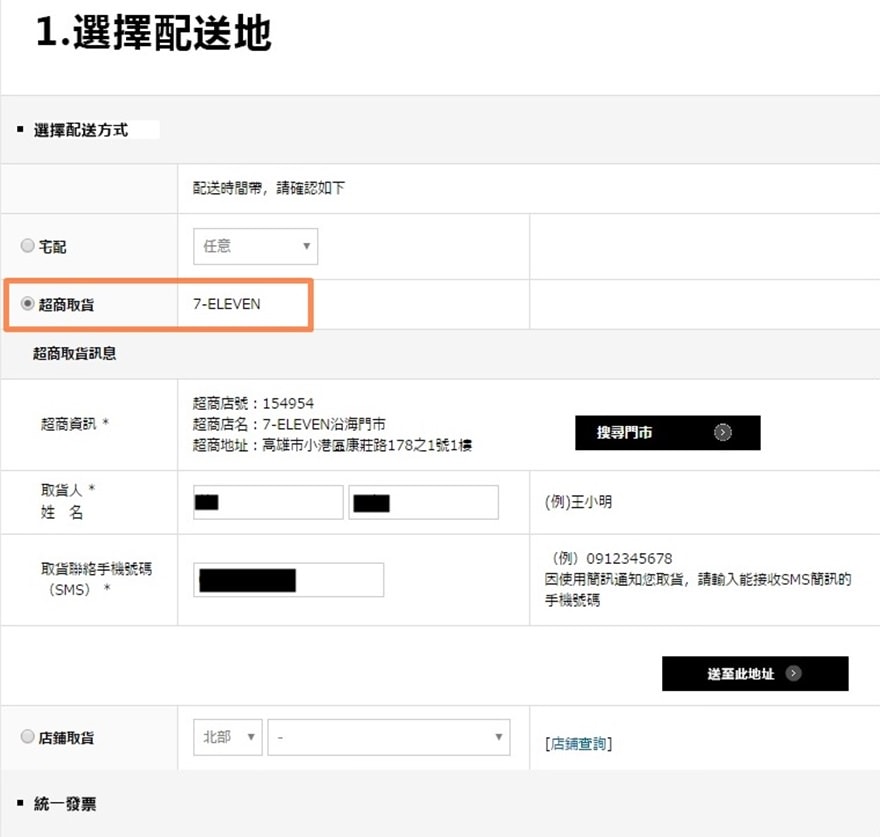Click the arrow icon on 送至此地址 button
880x837 pixels.
pyautogui.click(x=793, y=674)
